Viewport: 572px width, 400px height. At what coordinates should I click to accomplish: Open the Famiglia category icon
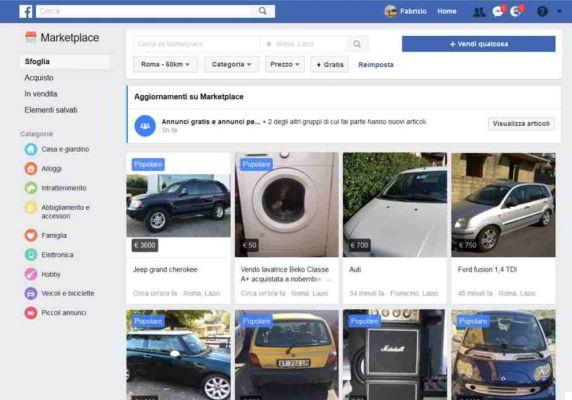pos(31,235)
